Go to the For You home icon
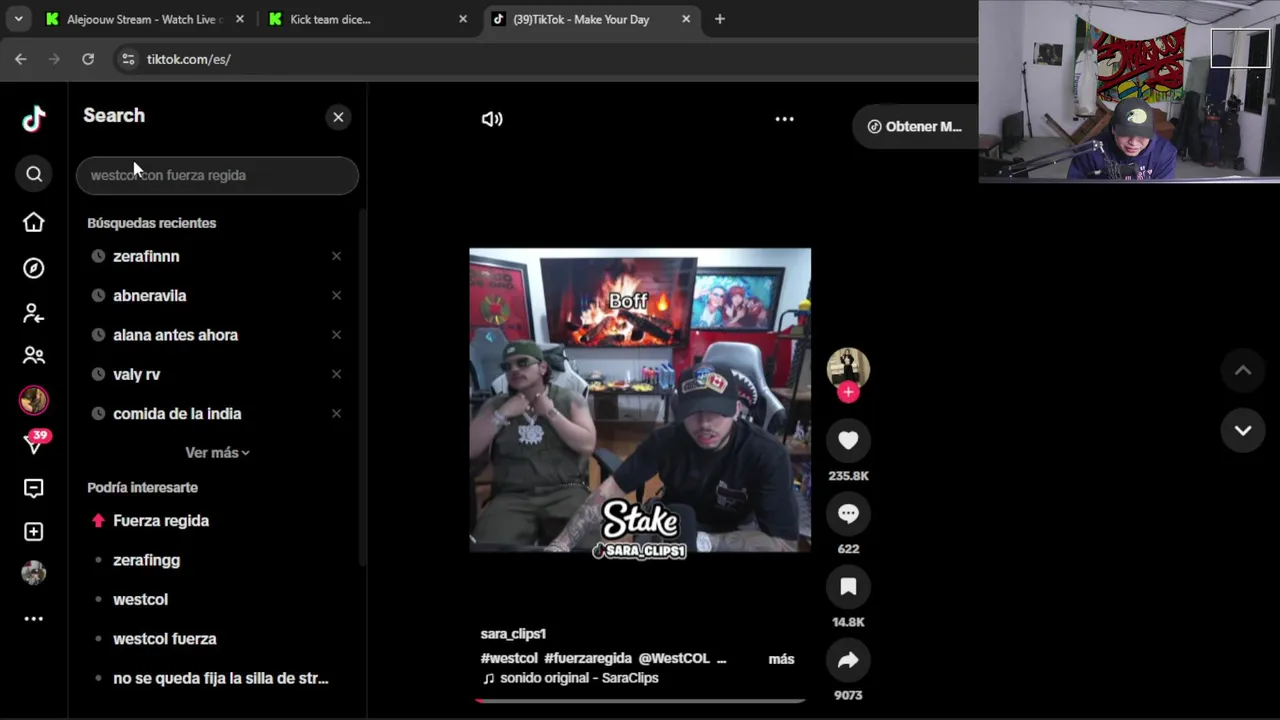 [x=34, y=222]
